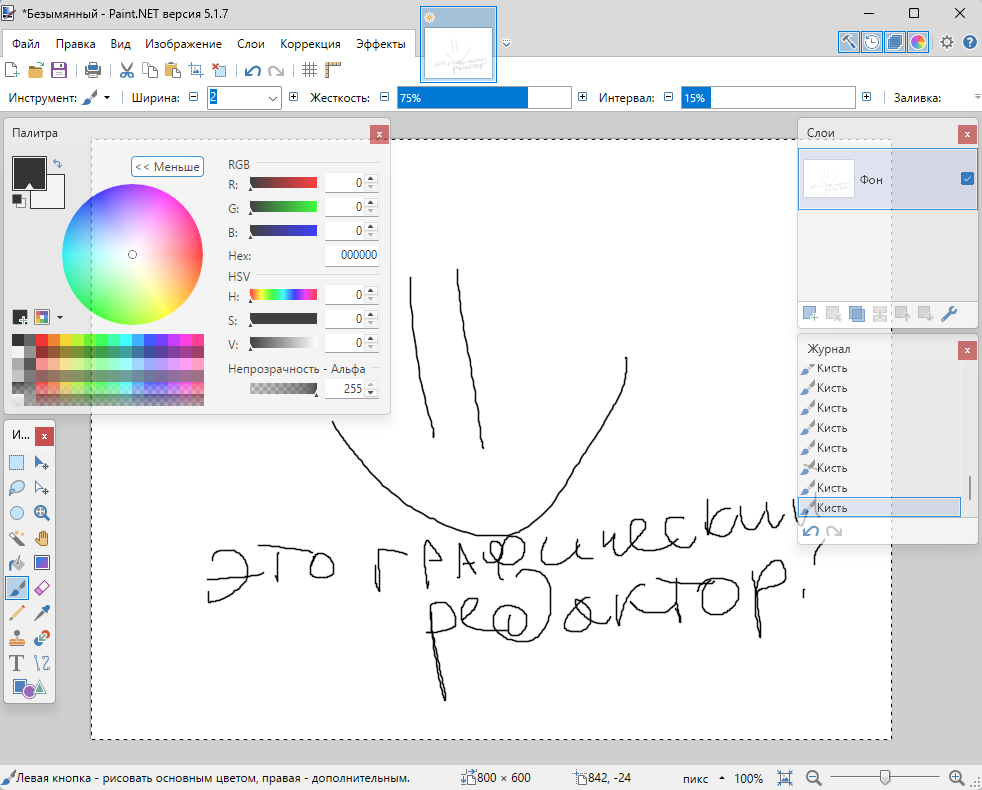
Task: Increase Жесткость hardness plus button
Action: click(582, 97)
